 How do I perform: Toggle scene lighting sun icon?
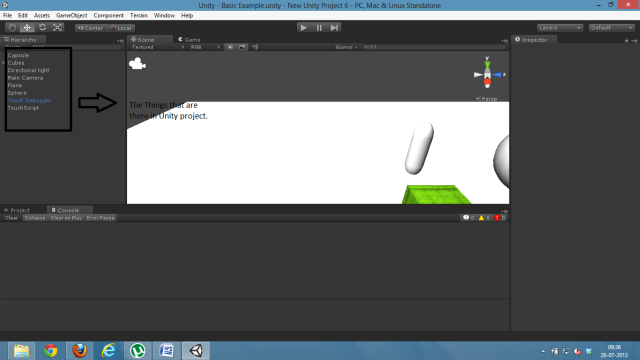pos(230,47)
